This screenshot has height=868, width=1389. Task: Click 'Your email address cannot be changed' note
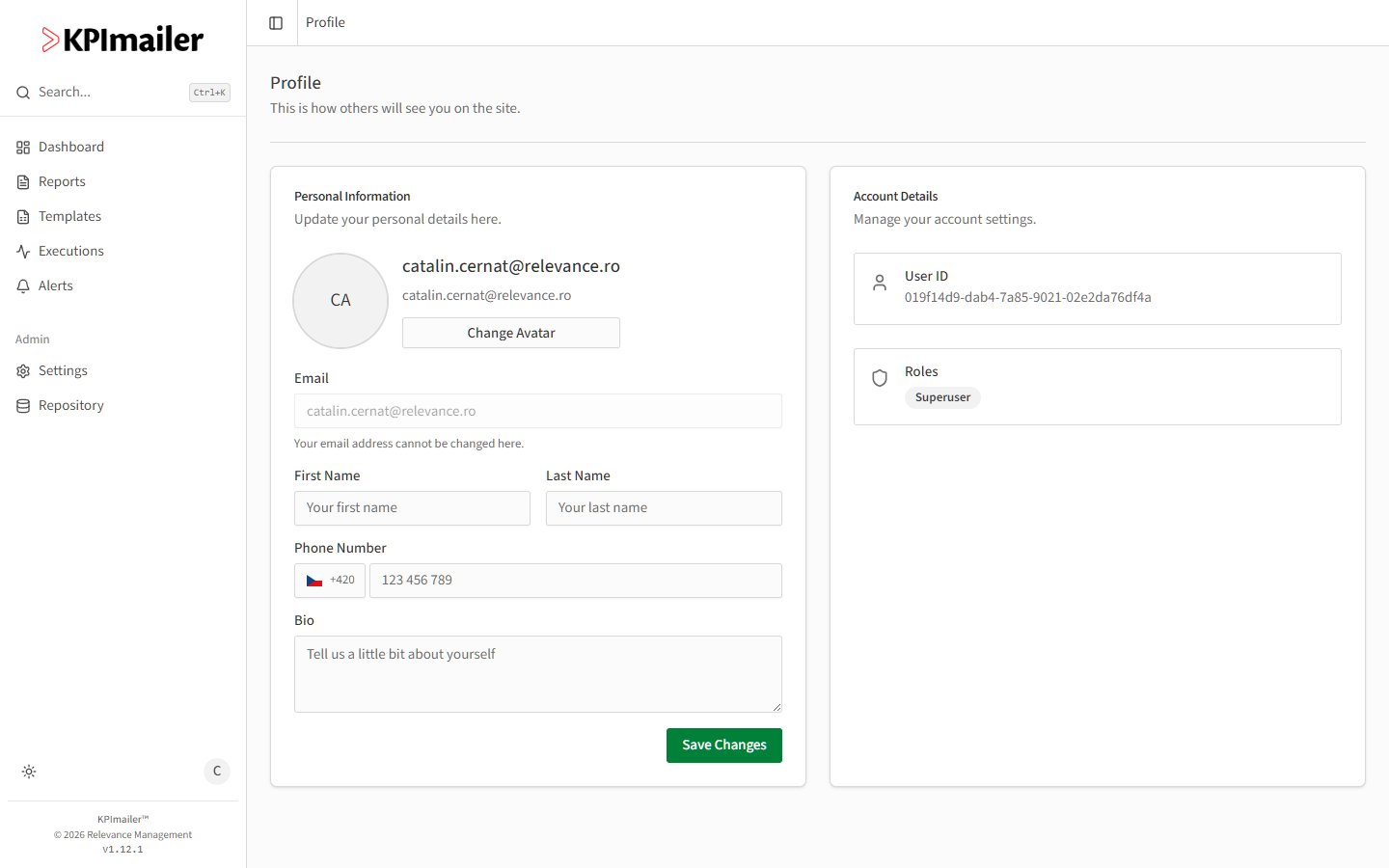(x=409, y=444)
